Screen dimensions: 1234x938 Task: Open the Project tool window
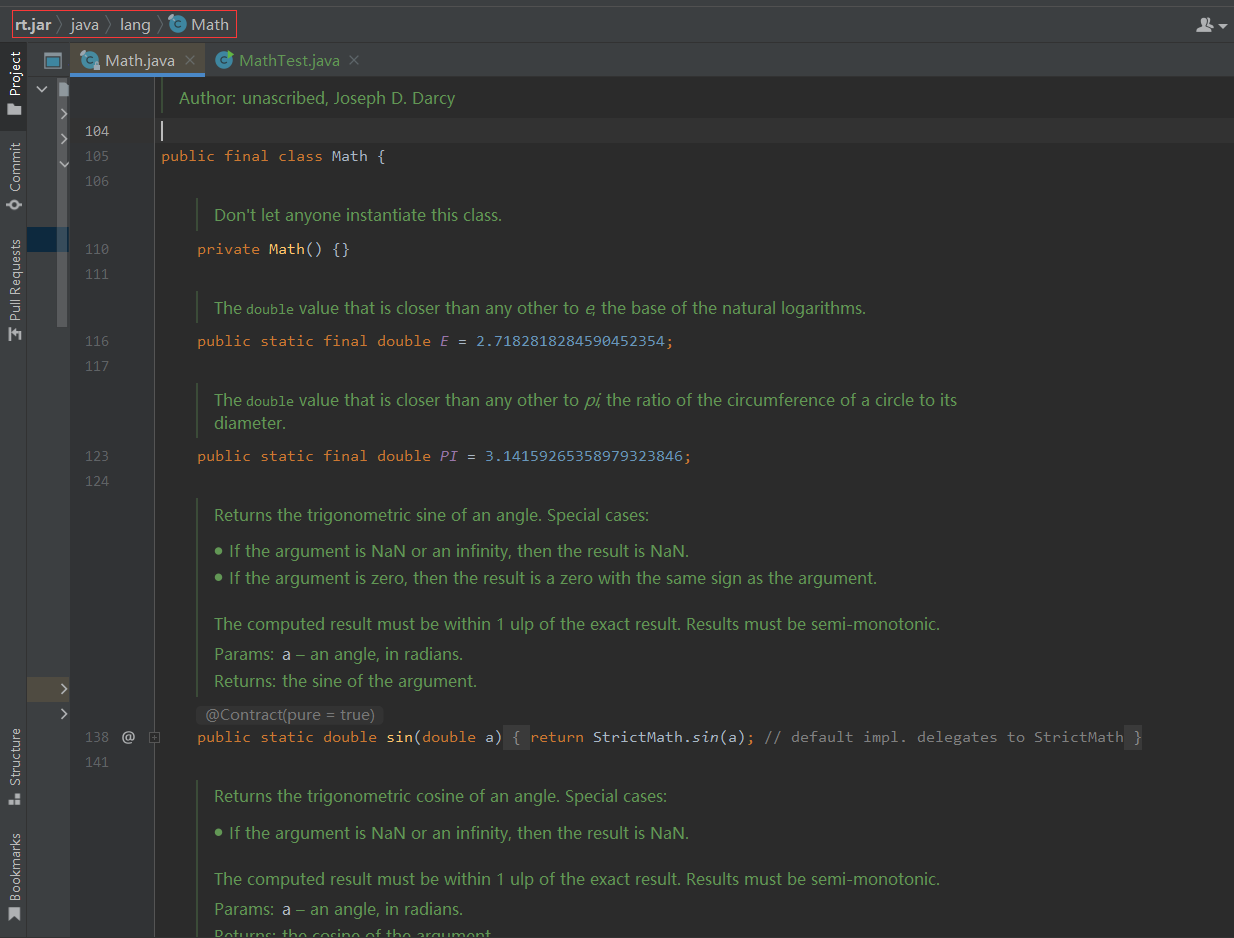click(x=14, y=84)
